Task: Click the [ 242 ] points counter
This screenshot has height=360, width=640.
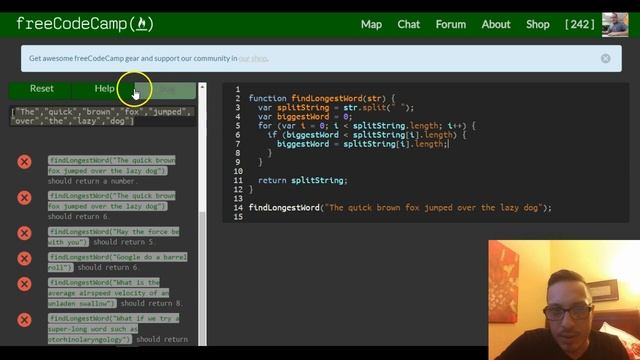Action: 580,24
